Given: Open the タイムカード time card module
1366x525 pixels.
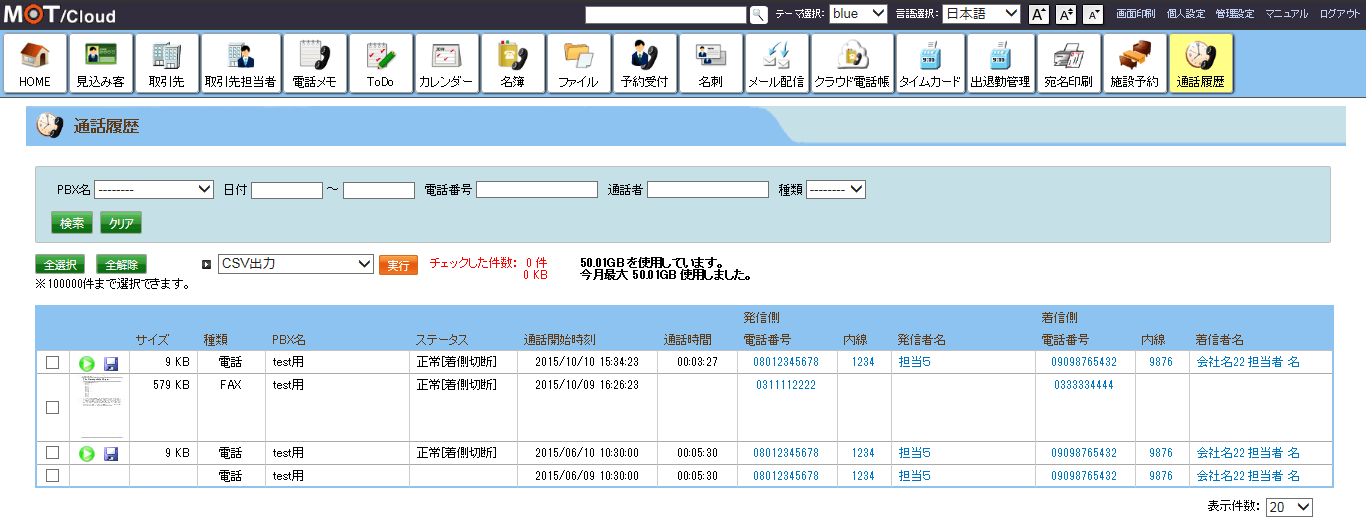Looking at the screenshot, I should 930,64.
